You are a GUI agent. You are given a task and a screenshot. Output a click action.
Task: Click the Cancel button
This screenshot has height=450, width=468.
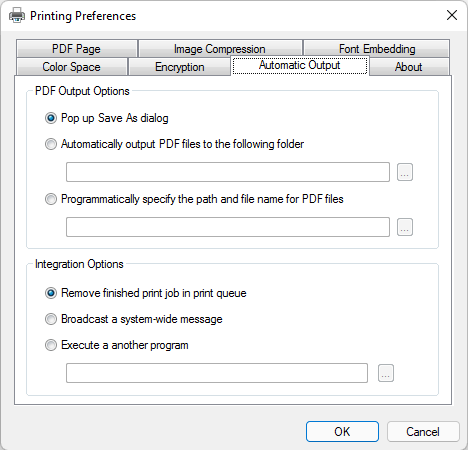click(423, 432)
